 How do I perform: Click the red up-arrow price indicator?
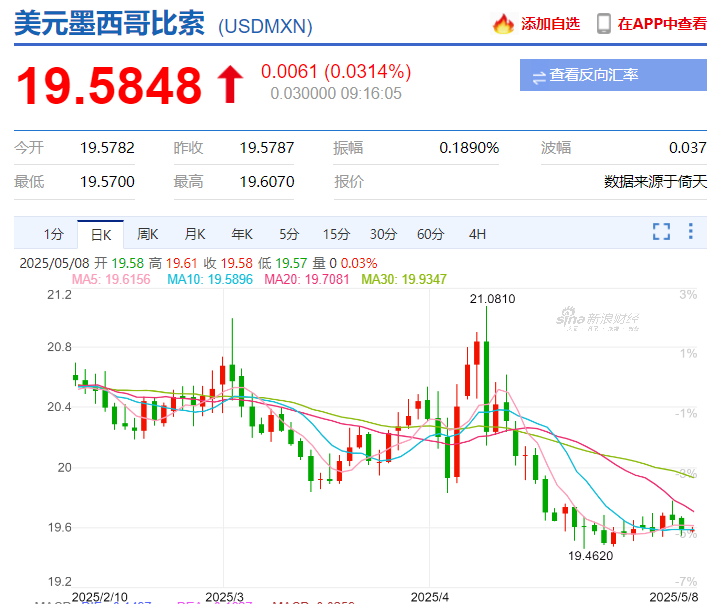coord(230,84)
